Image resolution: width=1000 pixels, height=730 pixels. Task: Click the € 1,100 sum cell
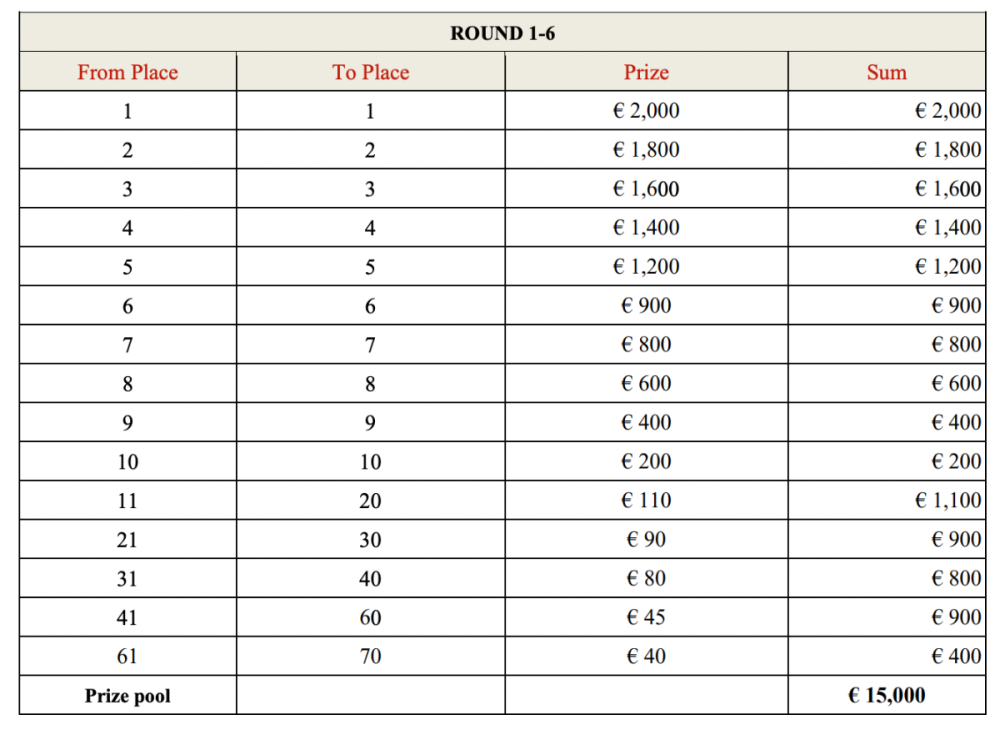click(947, 501)
